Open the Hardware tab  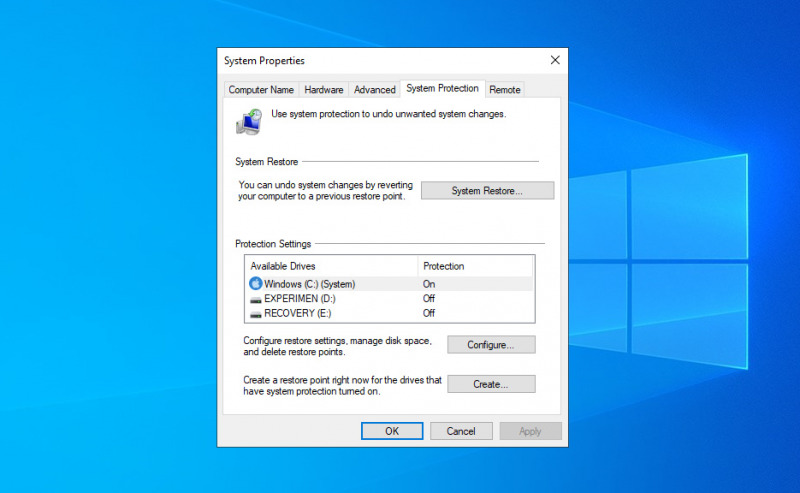point(323,90)
